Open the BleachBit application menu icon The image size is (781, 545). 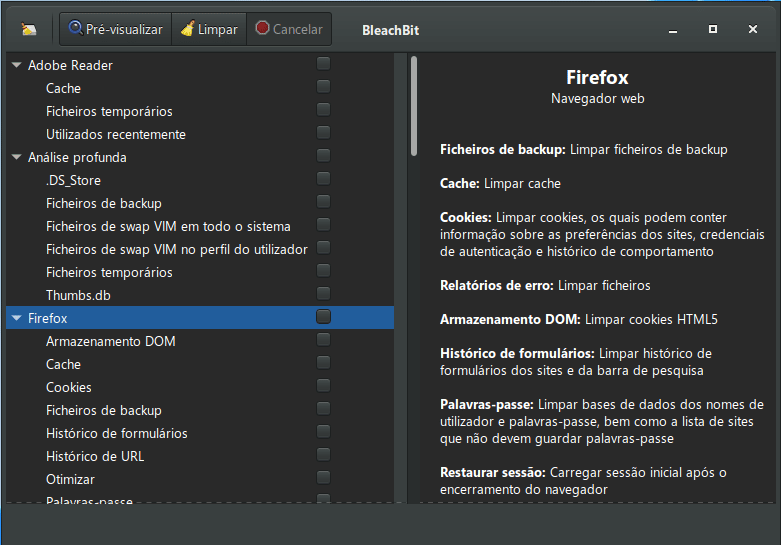[28, 30]
